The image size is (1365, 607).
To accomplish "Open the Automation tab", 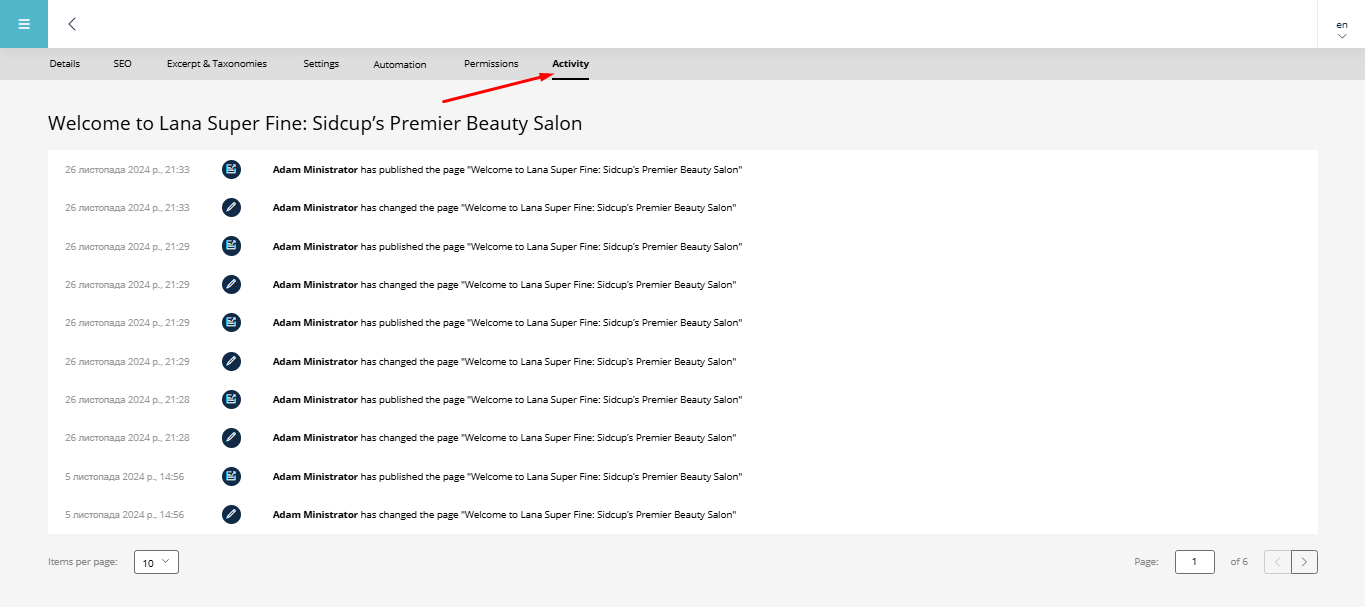I will [400, 65].
